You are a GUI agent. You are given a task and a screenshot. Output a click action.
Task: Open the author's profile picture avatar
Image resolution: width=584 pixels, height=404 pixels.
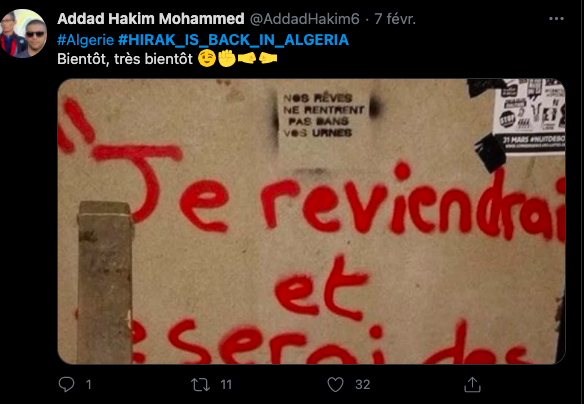[23, 33]
